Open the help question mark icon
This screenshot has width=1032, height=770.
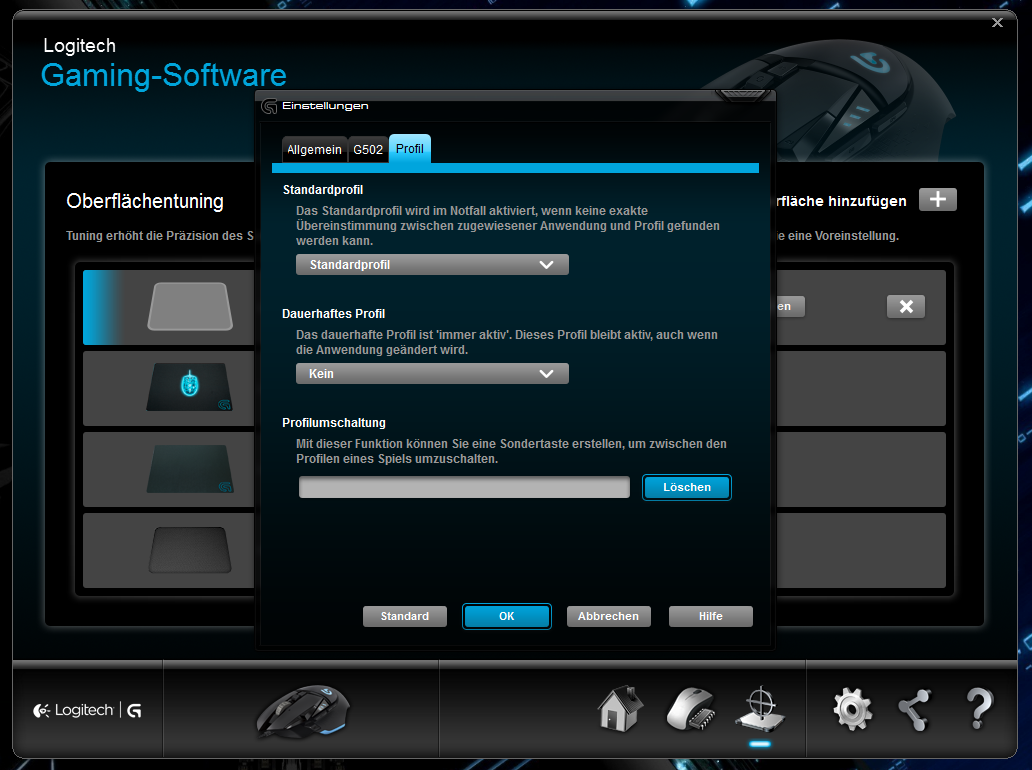pyautogui.click(x=979, y=709)
